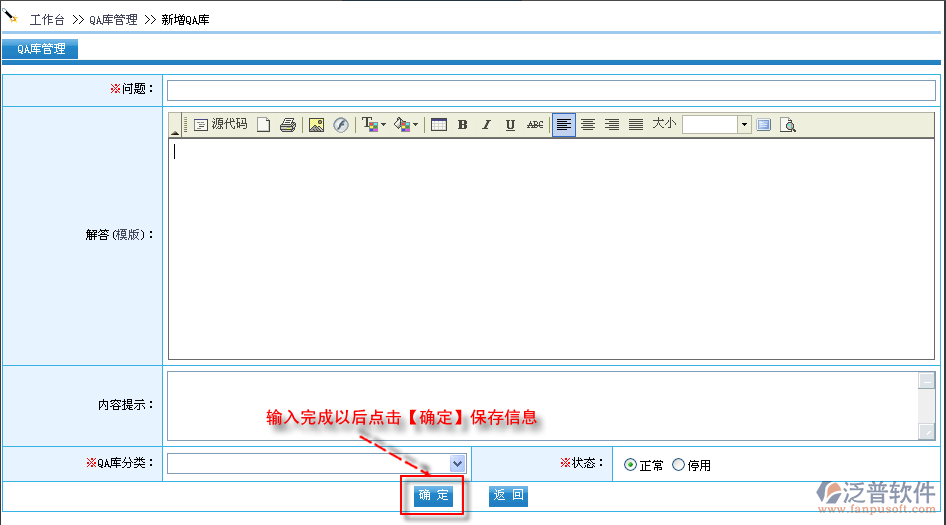Toggle strikethrough ABC formatting

pyautogui.click(x=535, y=125)
